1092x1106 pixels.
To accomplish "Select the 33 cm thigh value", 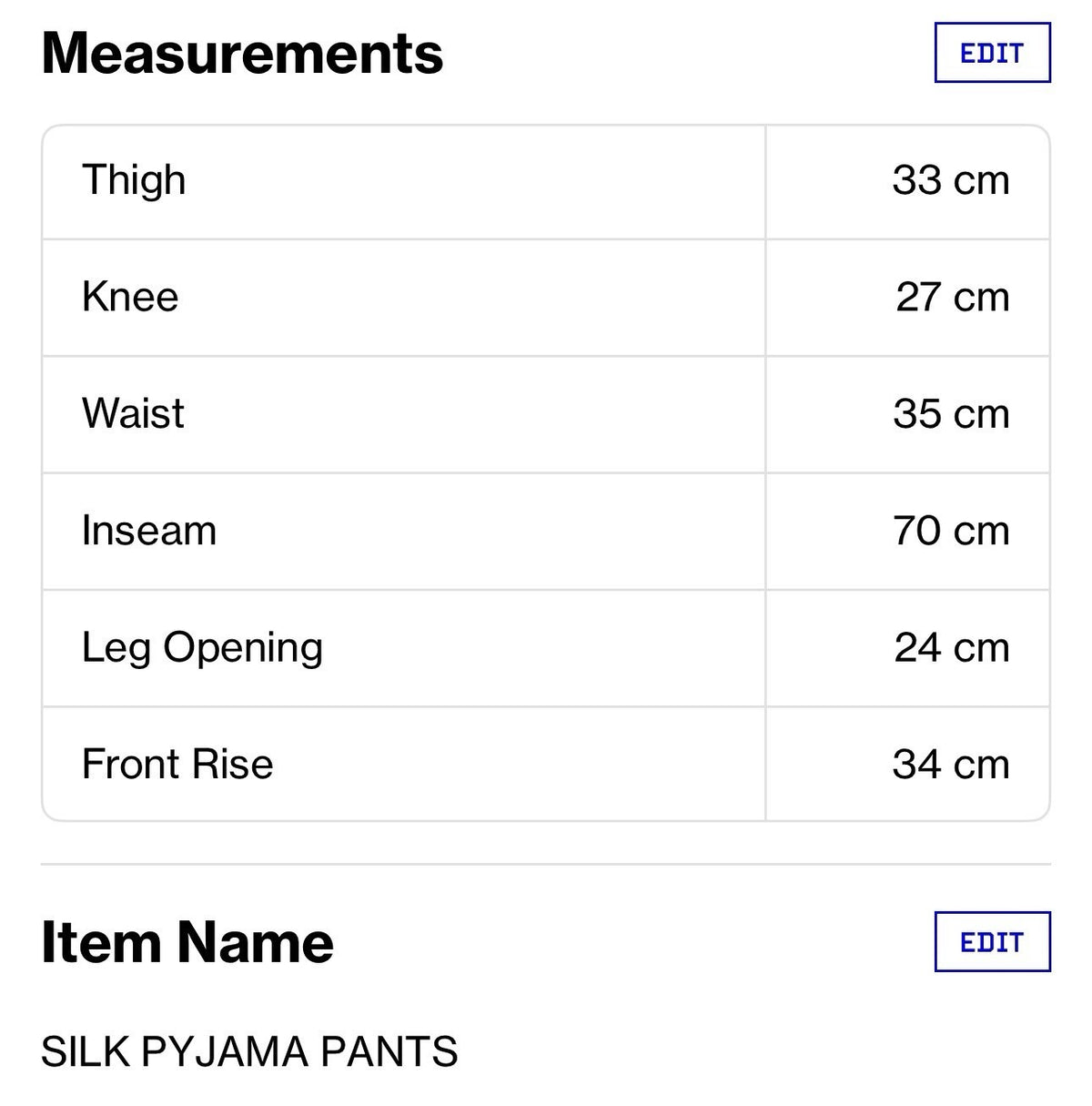I will pos(951,180).
